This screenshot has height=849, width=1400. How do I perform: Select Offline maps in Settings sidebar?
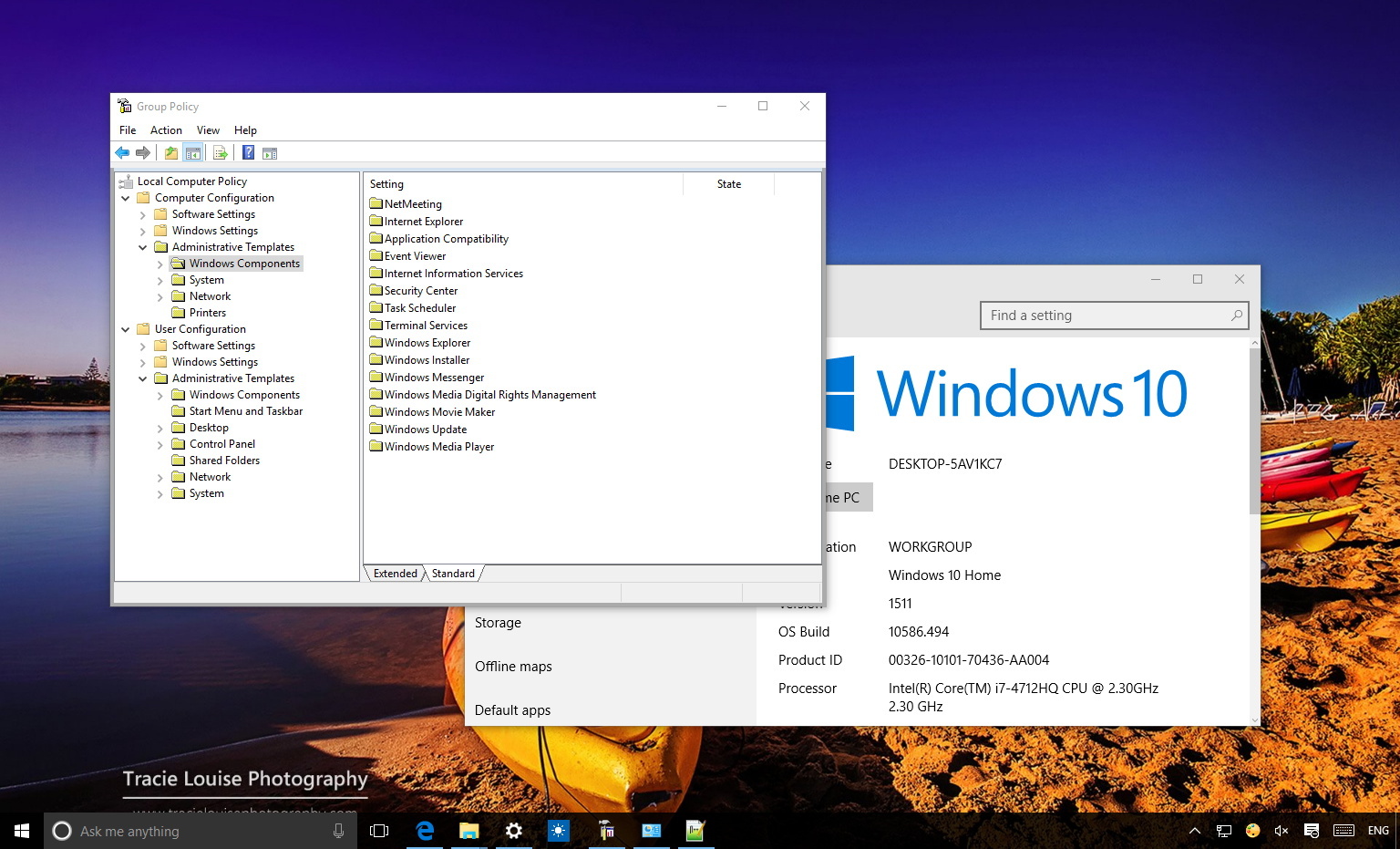pyautogui.click(x=513, y=667)
